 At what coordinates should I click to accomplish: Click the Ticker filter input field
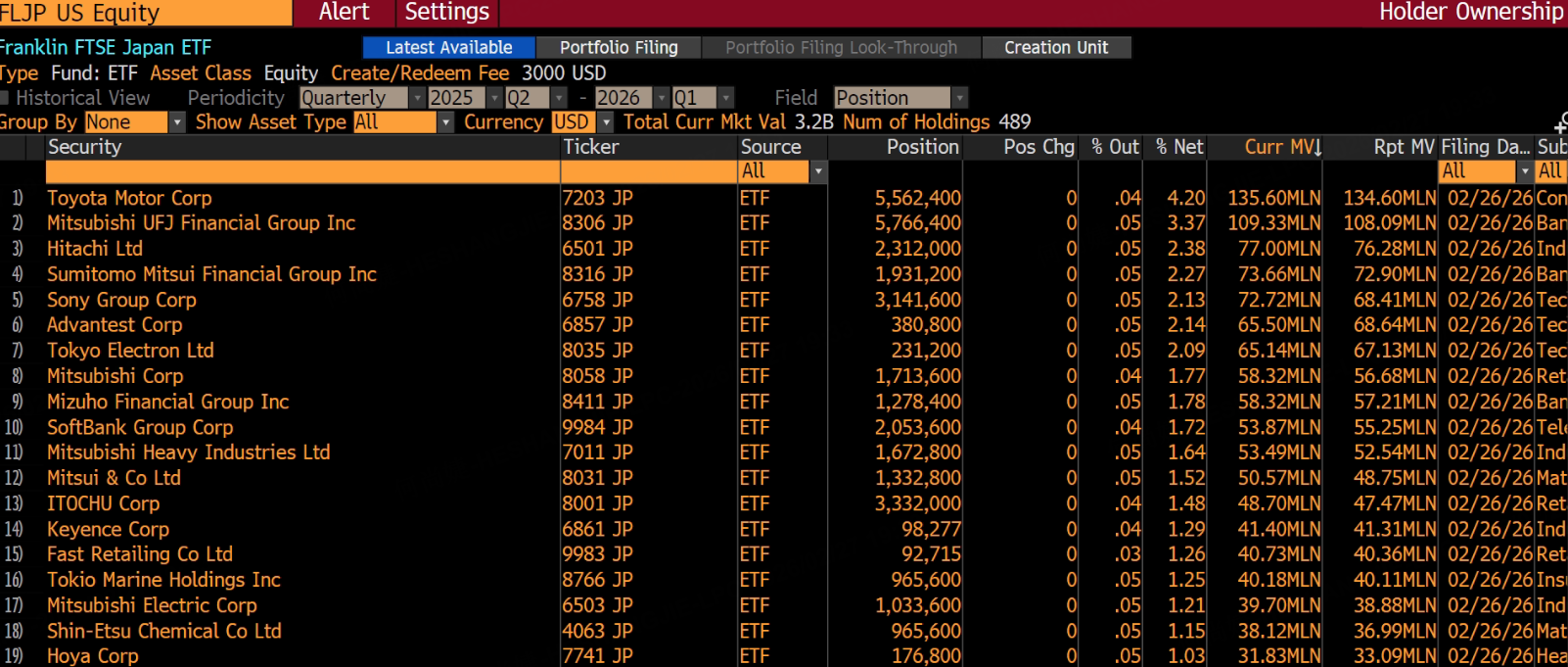[x=648, y=171]
